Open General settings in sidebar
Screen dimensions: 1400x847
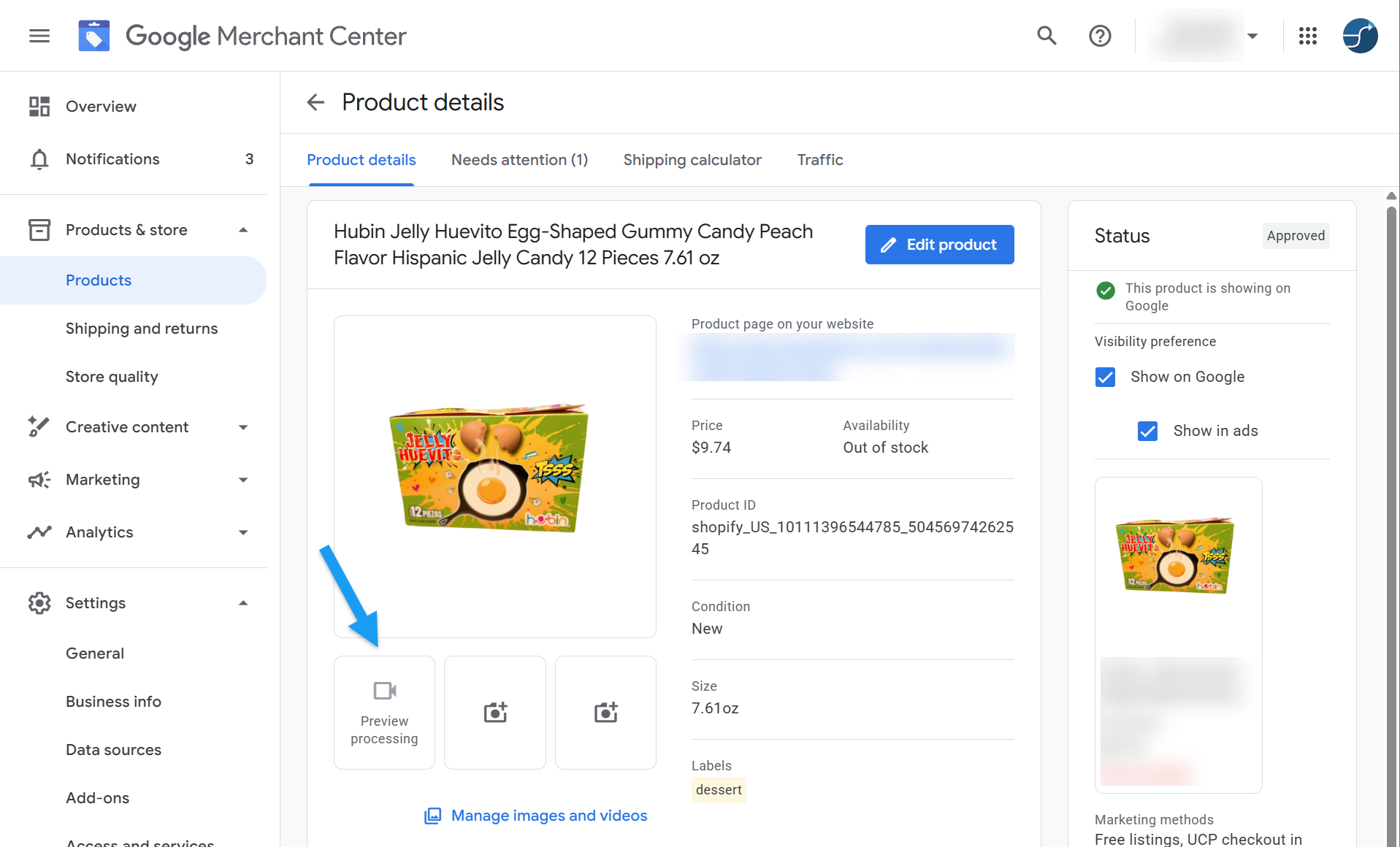pos(95,654)
